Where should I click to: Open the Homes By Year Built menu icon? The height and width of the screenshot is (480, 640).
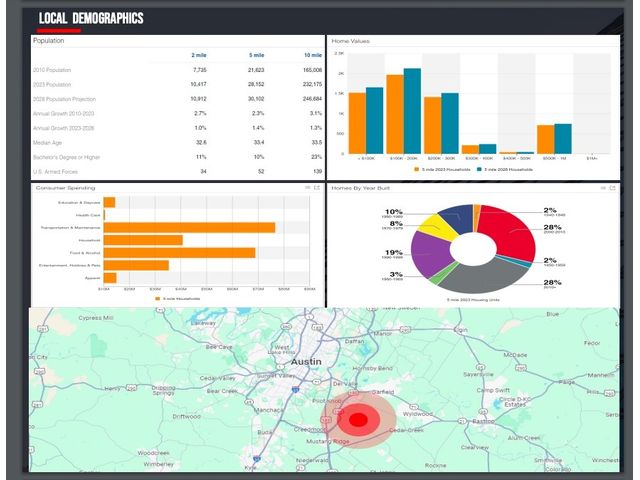[x=603, y=188]
